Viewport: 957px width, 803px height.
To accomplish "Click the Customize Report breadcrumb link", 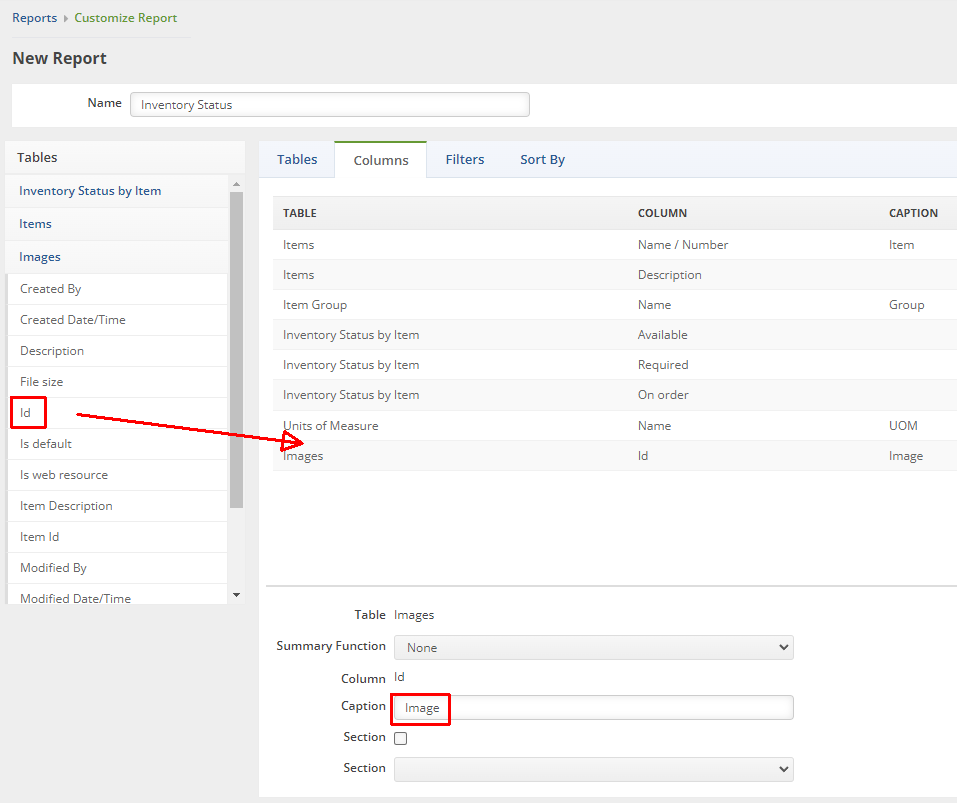I will [125, 18].
